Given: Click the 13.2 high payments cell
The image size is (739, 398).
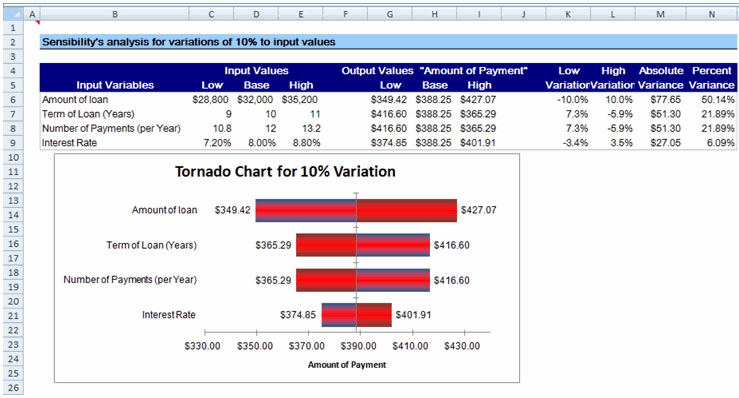Looking at the screenshot, I should [x=311, y=128].
